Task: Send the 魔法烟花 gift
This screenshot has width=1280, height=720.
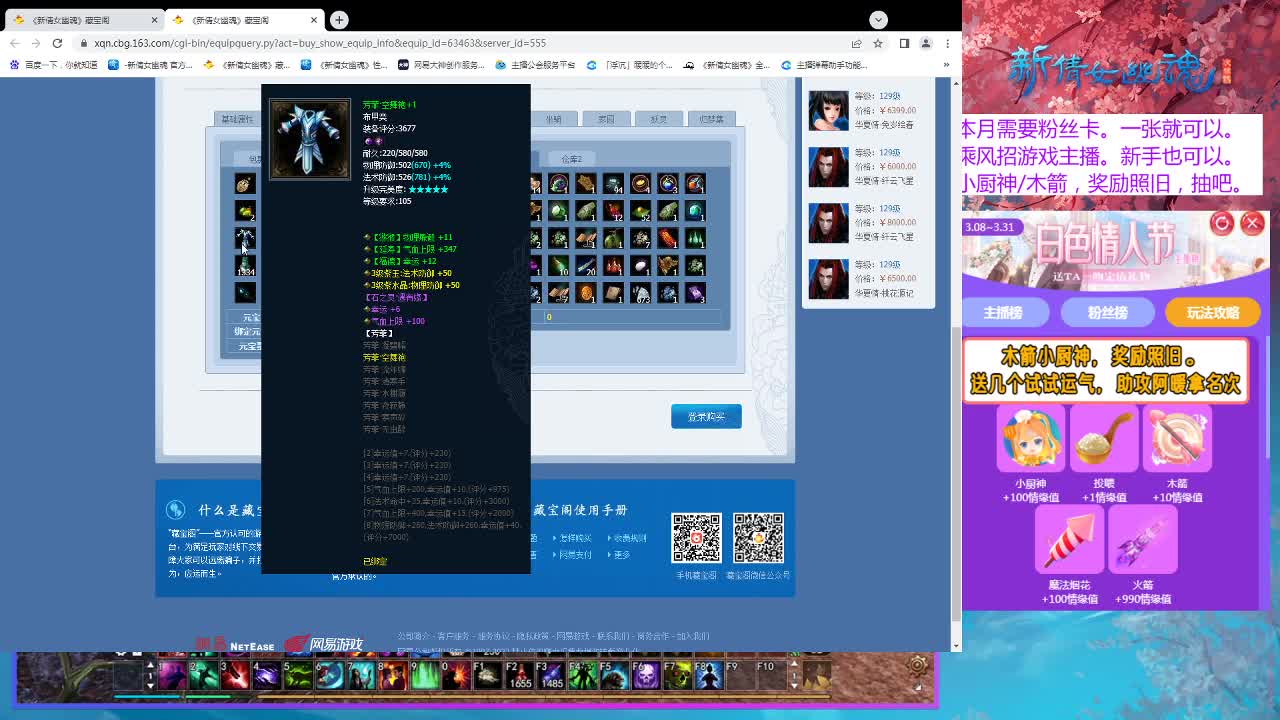Action: coord(1069,541)
